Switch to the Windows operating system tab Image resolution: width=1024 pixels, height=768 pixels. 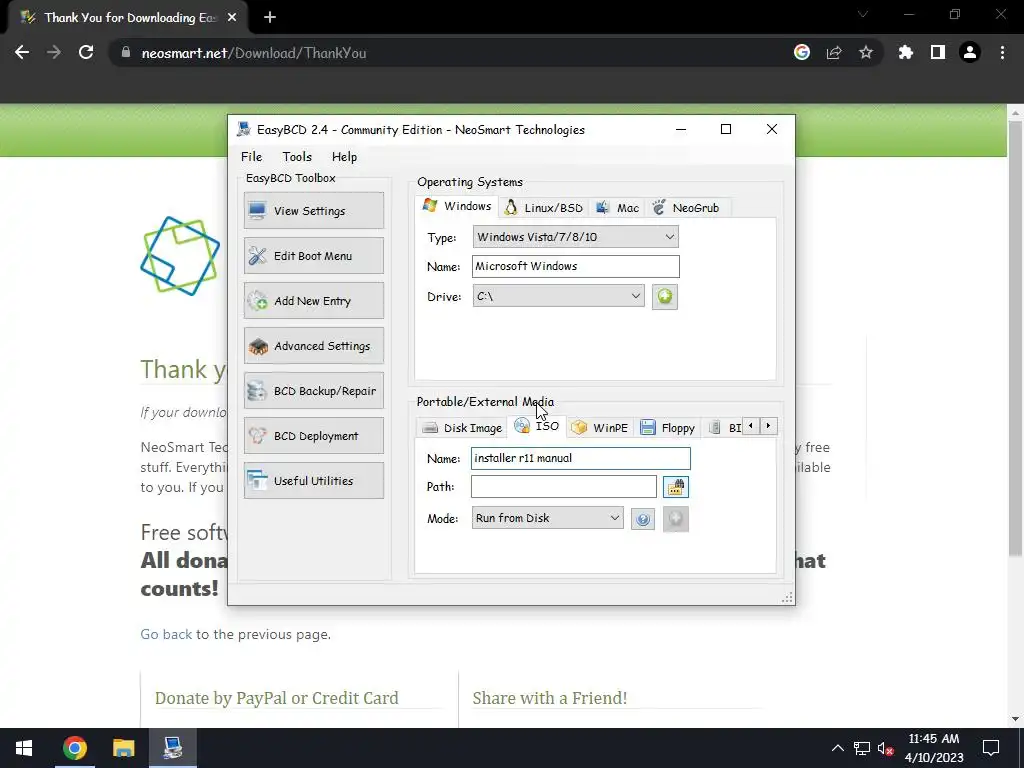[x=457, y=206]
